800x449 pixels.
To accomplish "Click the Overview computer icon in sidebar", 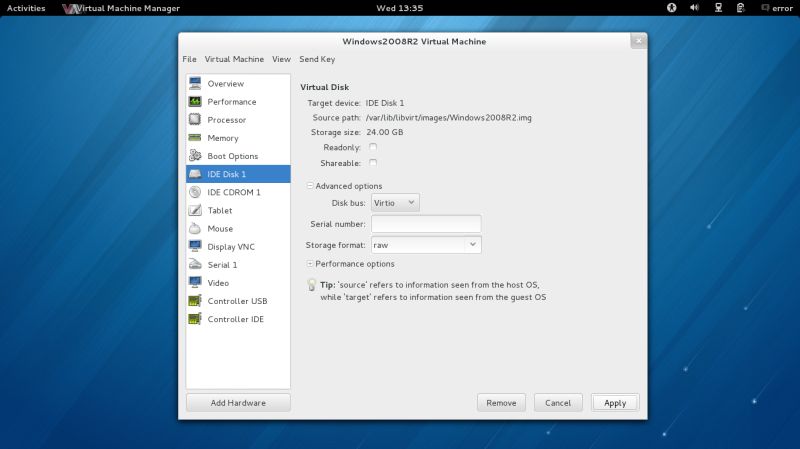I will [195, 83].
